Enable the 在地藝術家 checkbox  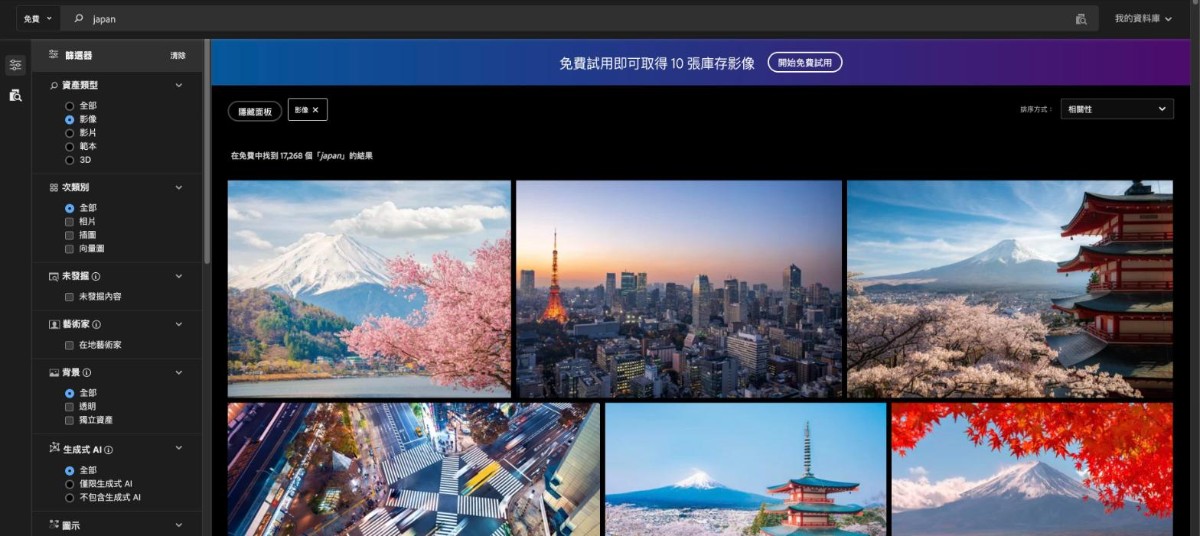pyautogui.click(x=70, y=345)
